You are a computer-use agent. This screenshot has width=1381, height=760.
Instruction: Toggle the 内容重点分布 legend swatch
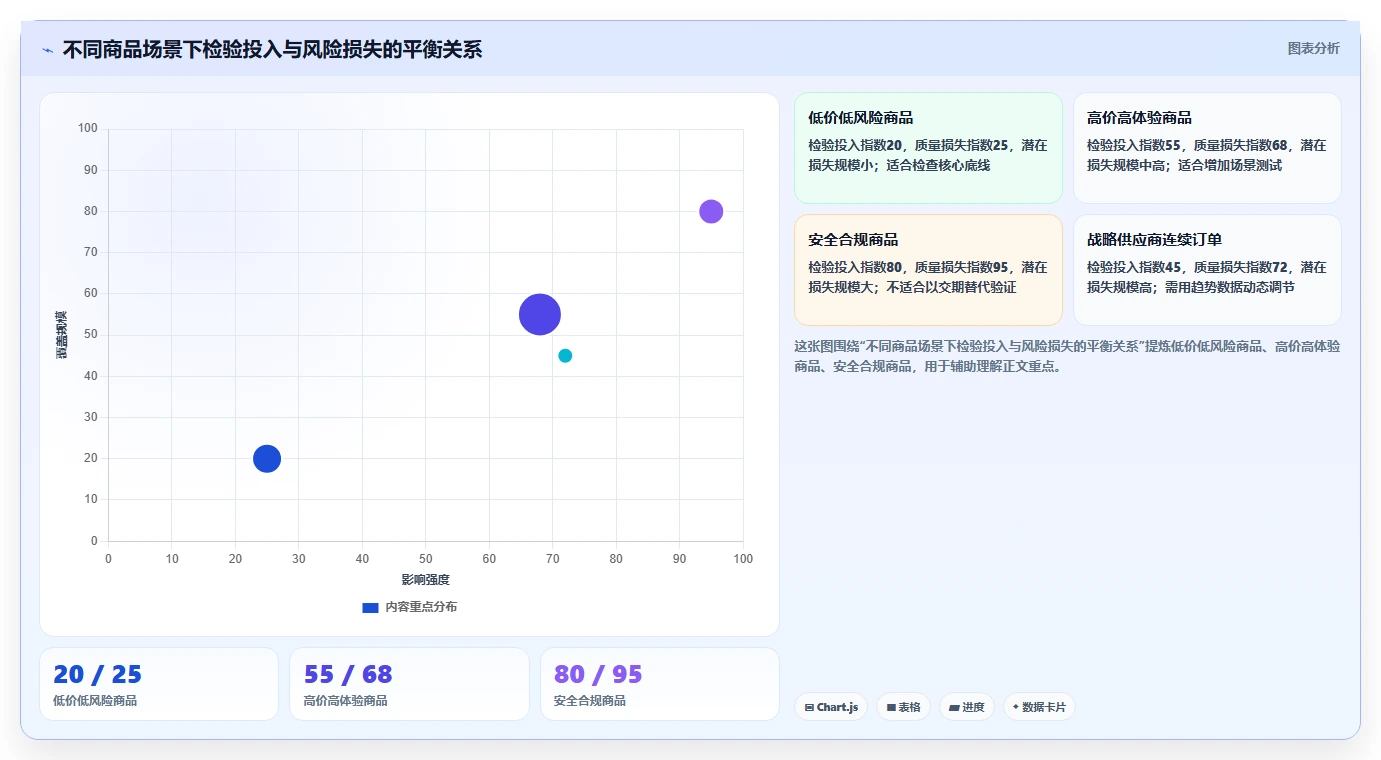(370, 607)
